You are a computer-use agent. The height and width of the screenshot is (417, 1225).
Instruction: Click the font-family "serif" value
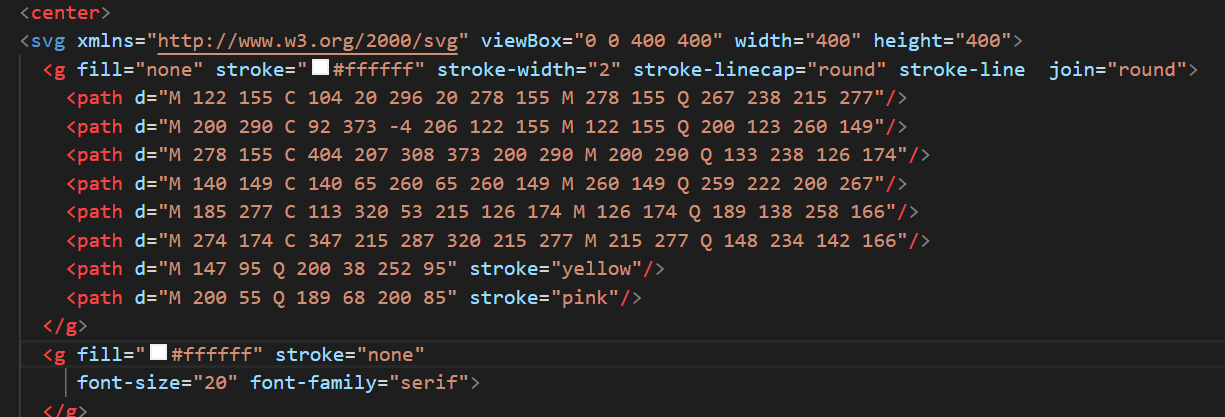tap(430, 382)
